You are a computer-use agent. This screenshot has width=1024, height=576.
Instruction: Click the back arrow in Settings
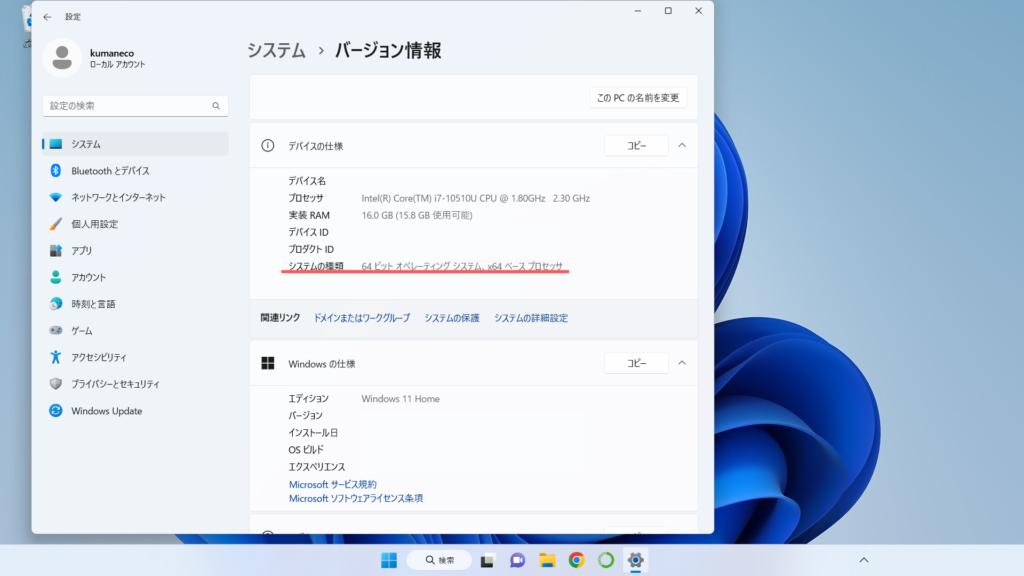[x=47, y=17]
